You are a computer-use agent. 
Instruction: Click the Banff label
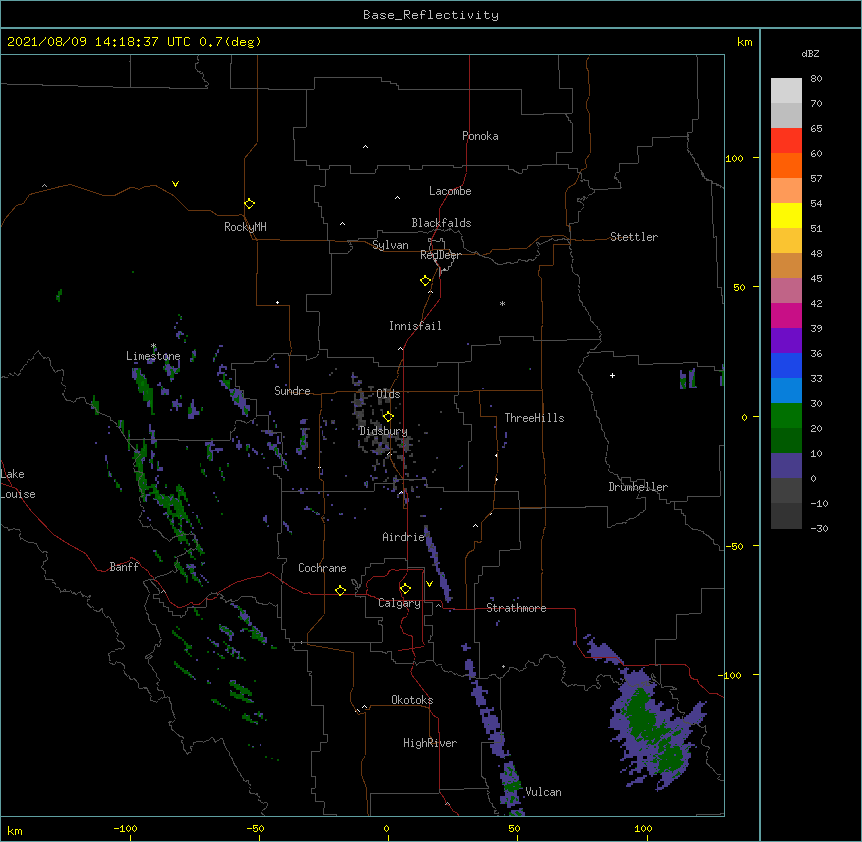click(124, 567)
